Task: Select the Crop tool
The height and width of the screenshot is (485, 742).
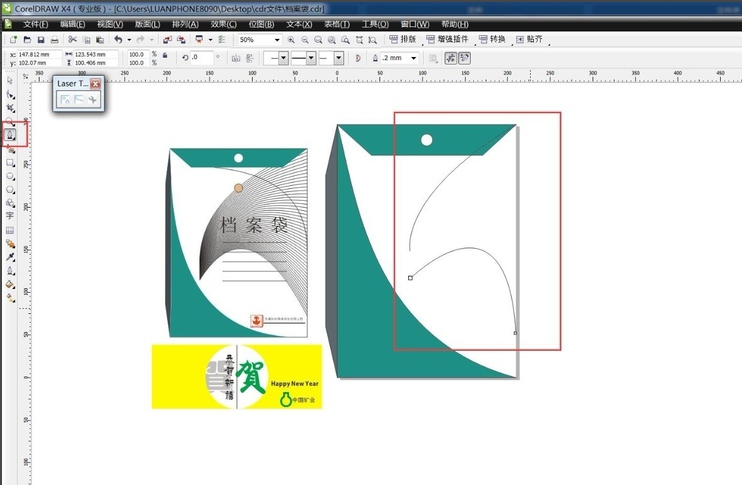Action: [10, 107]
